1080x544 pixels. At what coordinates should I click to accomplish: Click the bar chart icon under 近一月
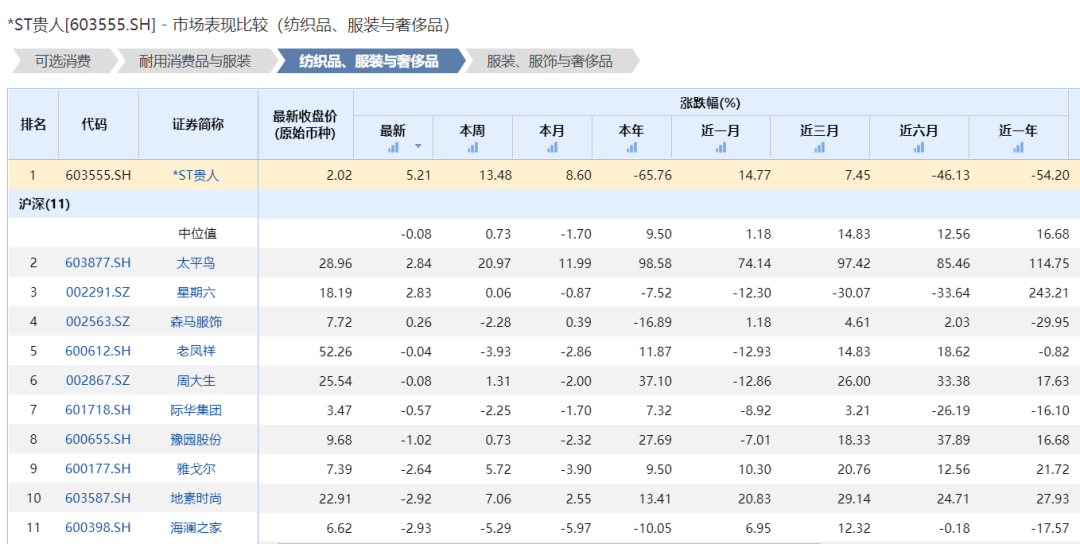720,147
